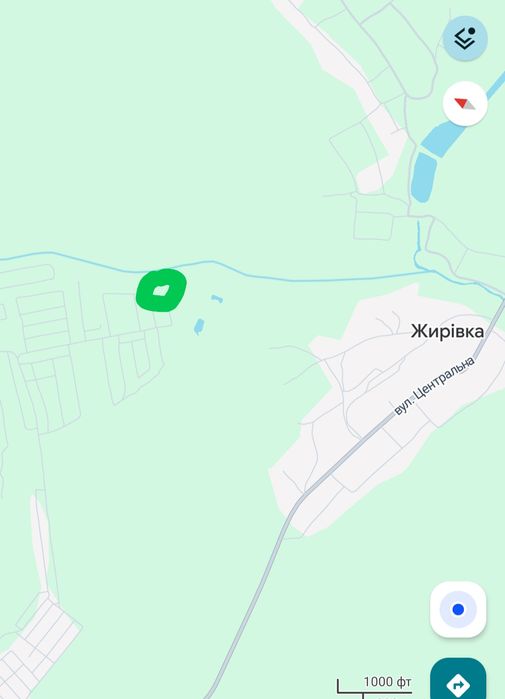
Task: Tap the stream channel below the lakes
Action: [x=418, y=243]
